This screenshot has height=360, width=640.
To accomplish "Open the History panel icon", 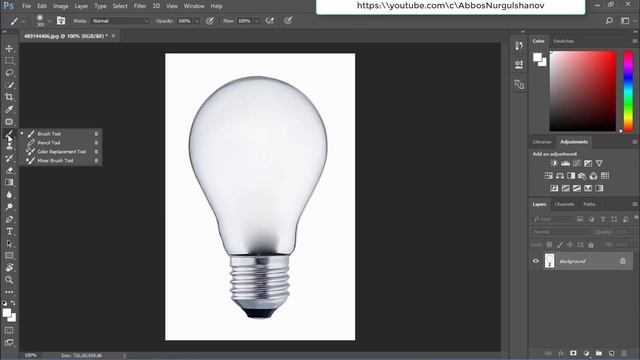I will [519, 46].
